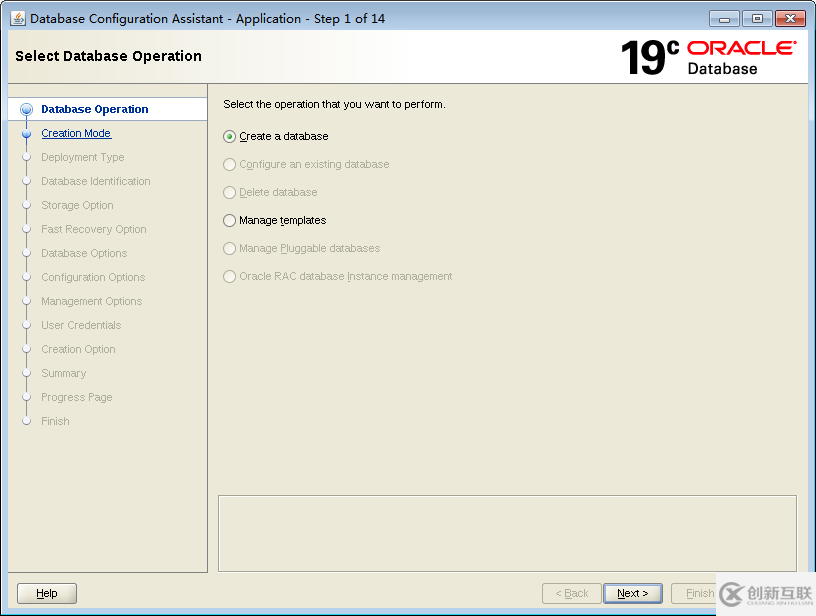Image resolution: width=816 pixels, height=616 pixels.
Task: Click the Java application icon in title bar
Action: pyautogui.click(x=18, y=18)
